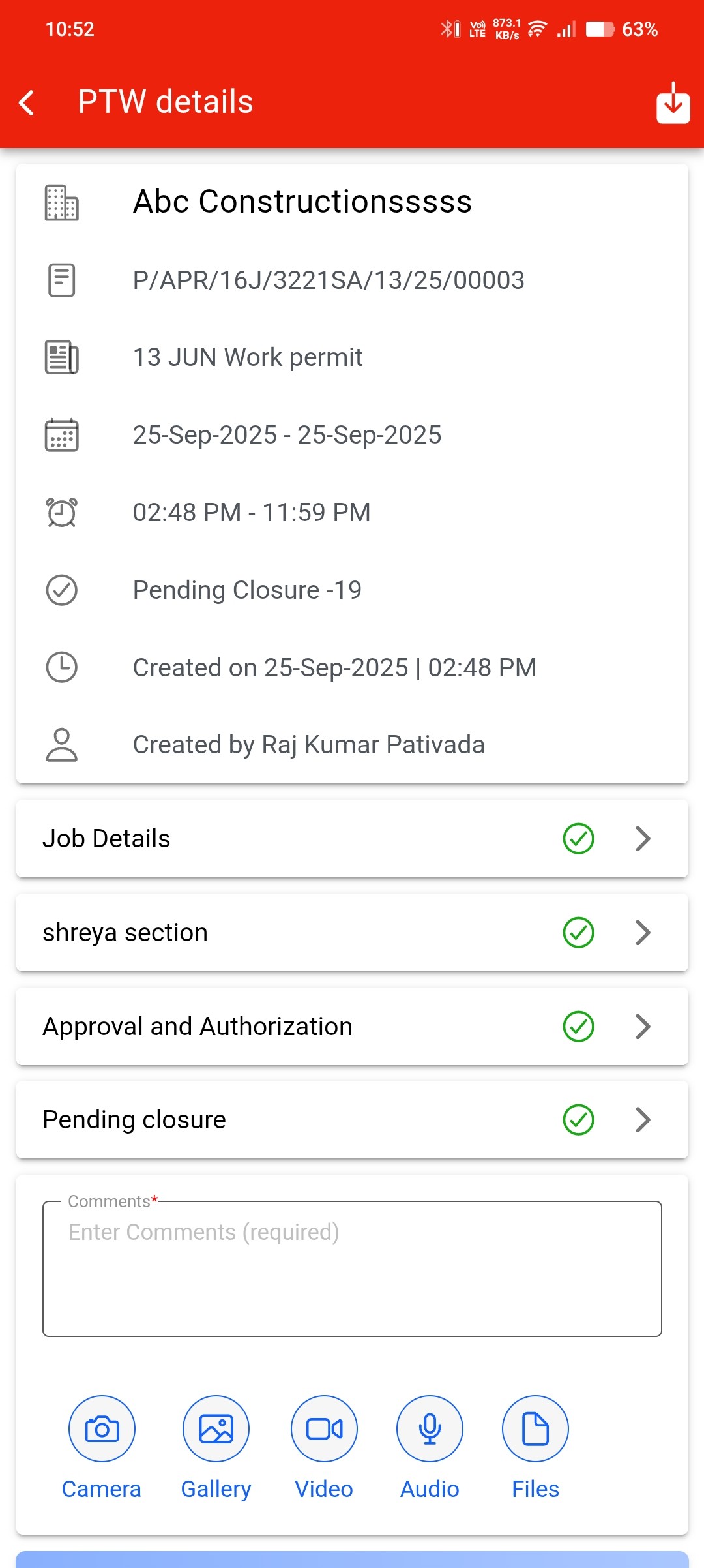Tap the Pending Closure status check icon

[x=62, y=590]
